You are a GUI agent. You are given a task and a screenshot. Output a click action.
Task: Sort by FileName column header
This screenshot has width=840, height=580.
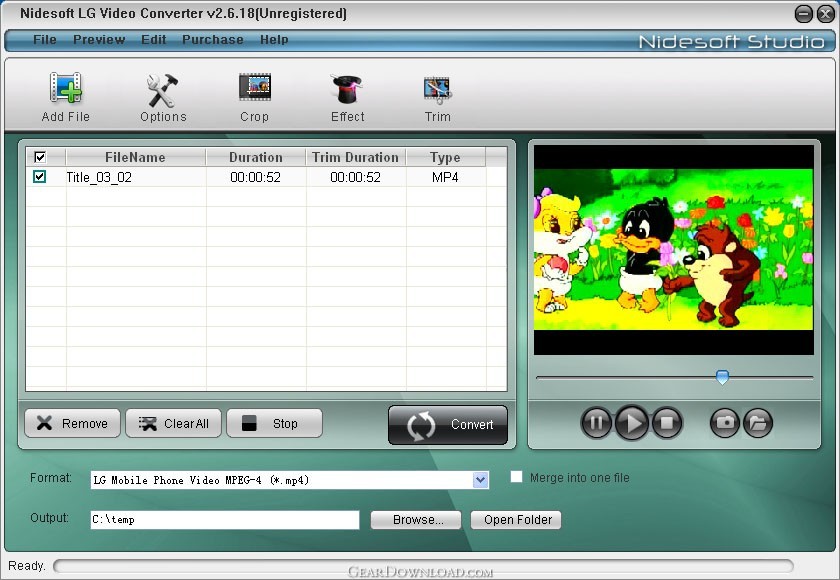pos(136,157)
